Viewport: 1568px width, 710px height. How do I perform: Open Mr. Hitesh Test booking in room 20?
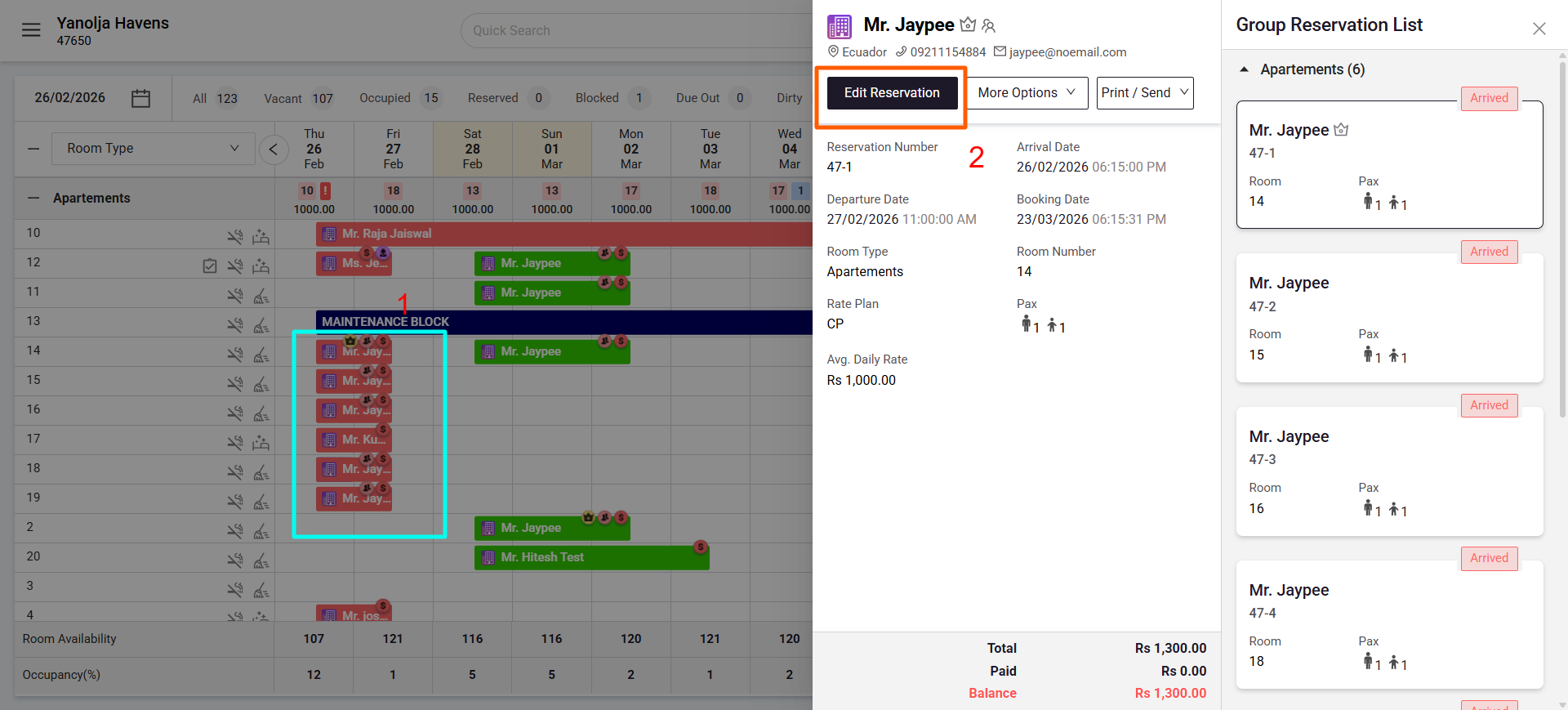point(591,557)
